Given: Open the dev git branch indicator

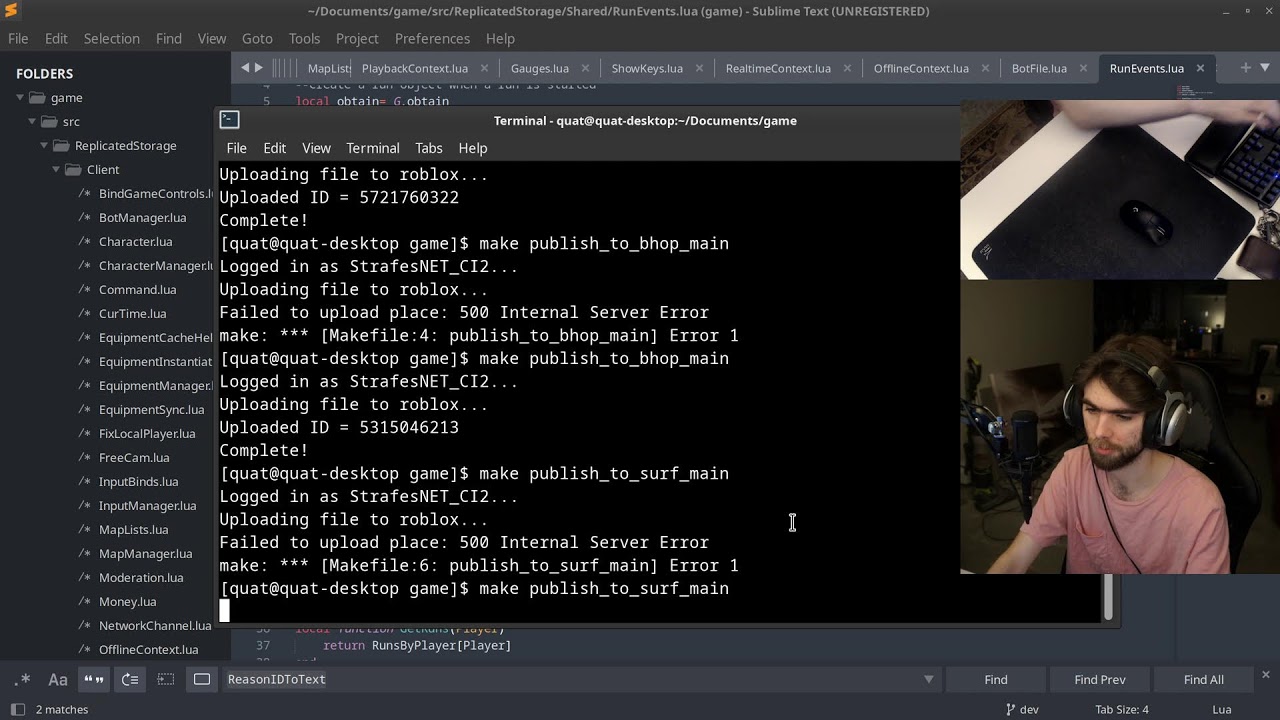Looking at the screenshot, I should click(x=1022, y=709).
